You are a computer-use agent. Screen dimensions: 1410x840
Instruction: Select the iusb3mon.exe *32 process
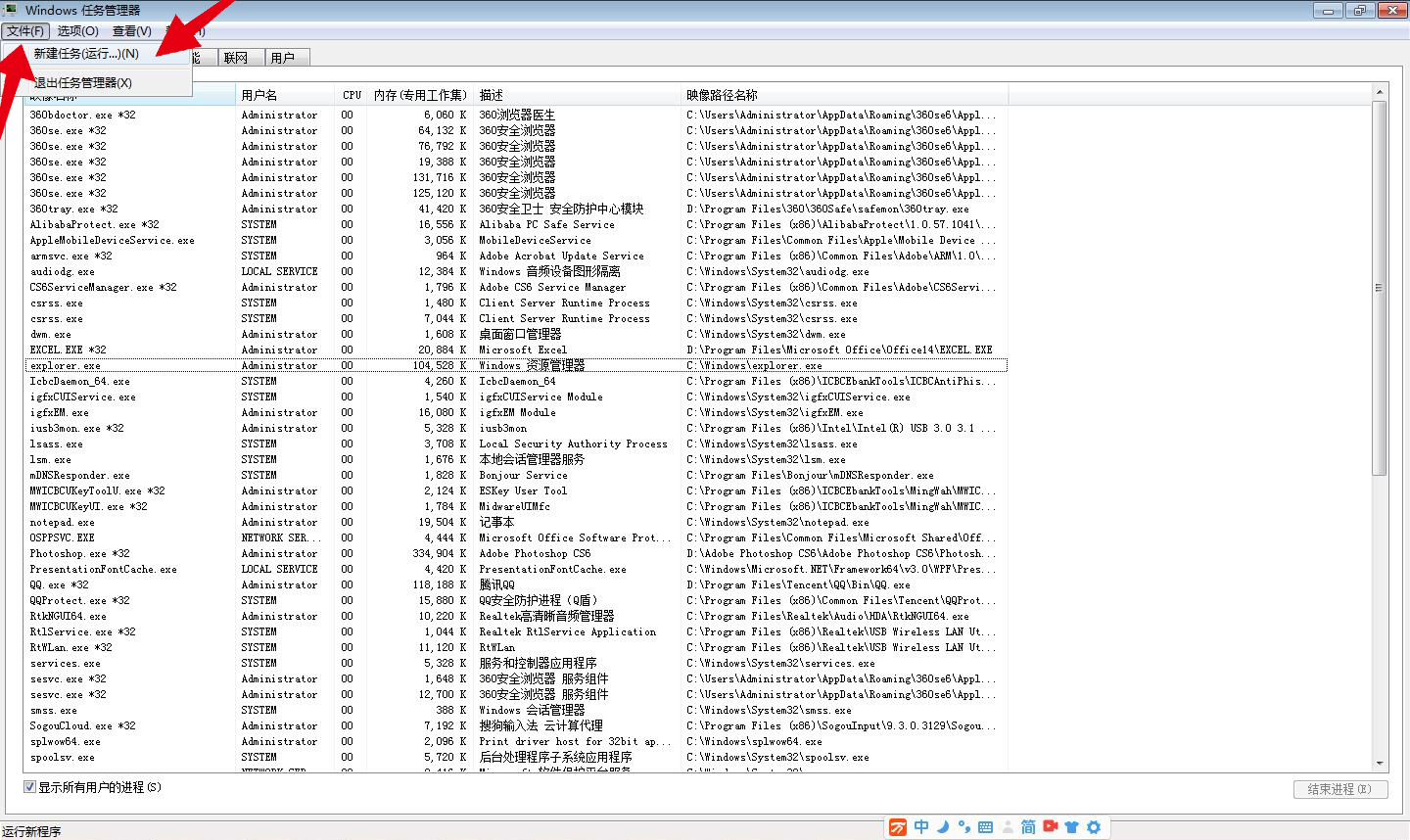click(x=76, y=428)
